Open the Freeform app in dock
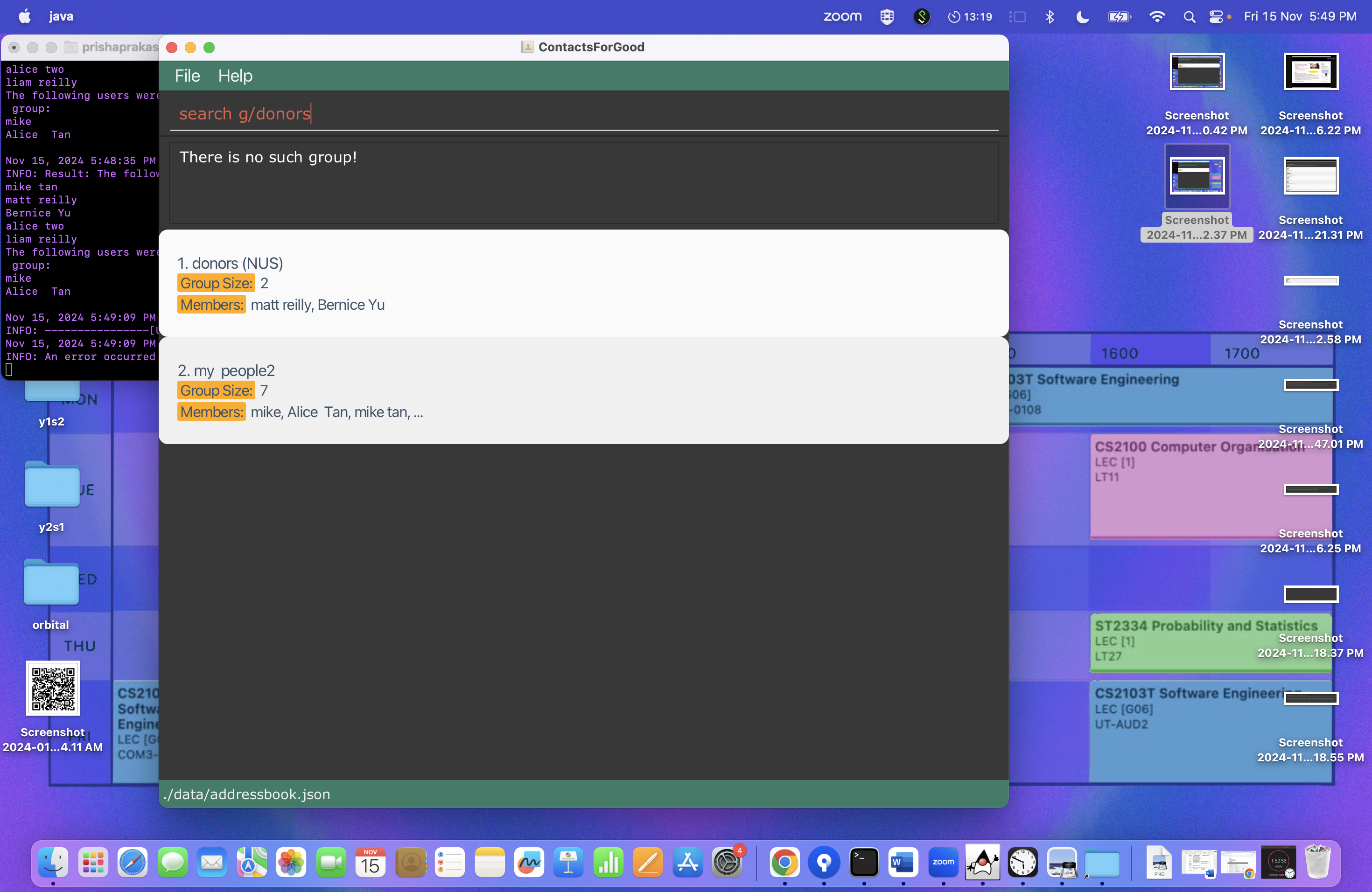The image size is (1372, 892). coord(529,862)
